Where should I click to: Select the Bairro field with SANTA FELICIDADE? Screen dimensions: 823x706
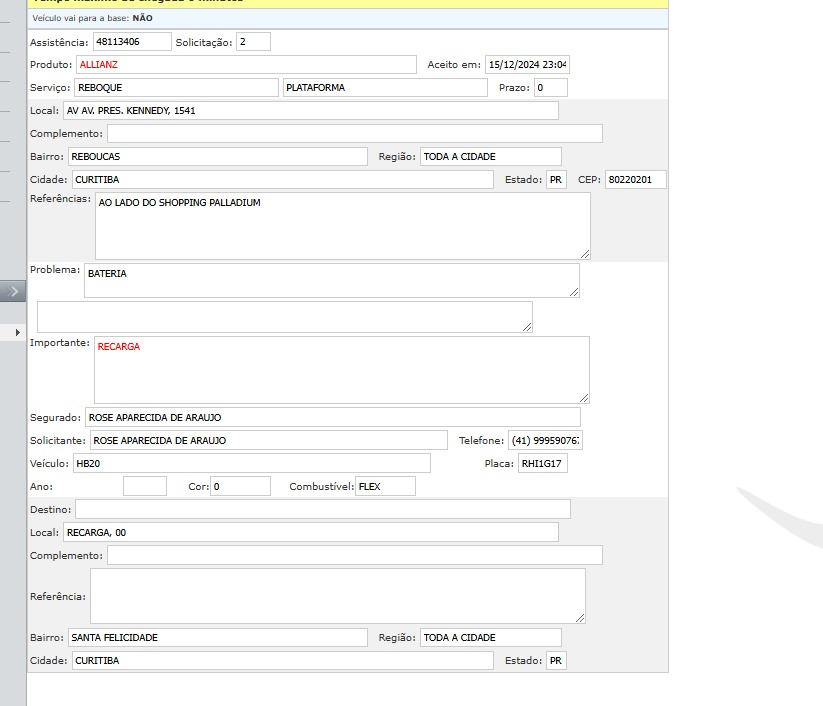[217, 638]
